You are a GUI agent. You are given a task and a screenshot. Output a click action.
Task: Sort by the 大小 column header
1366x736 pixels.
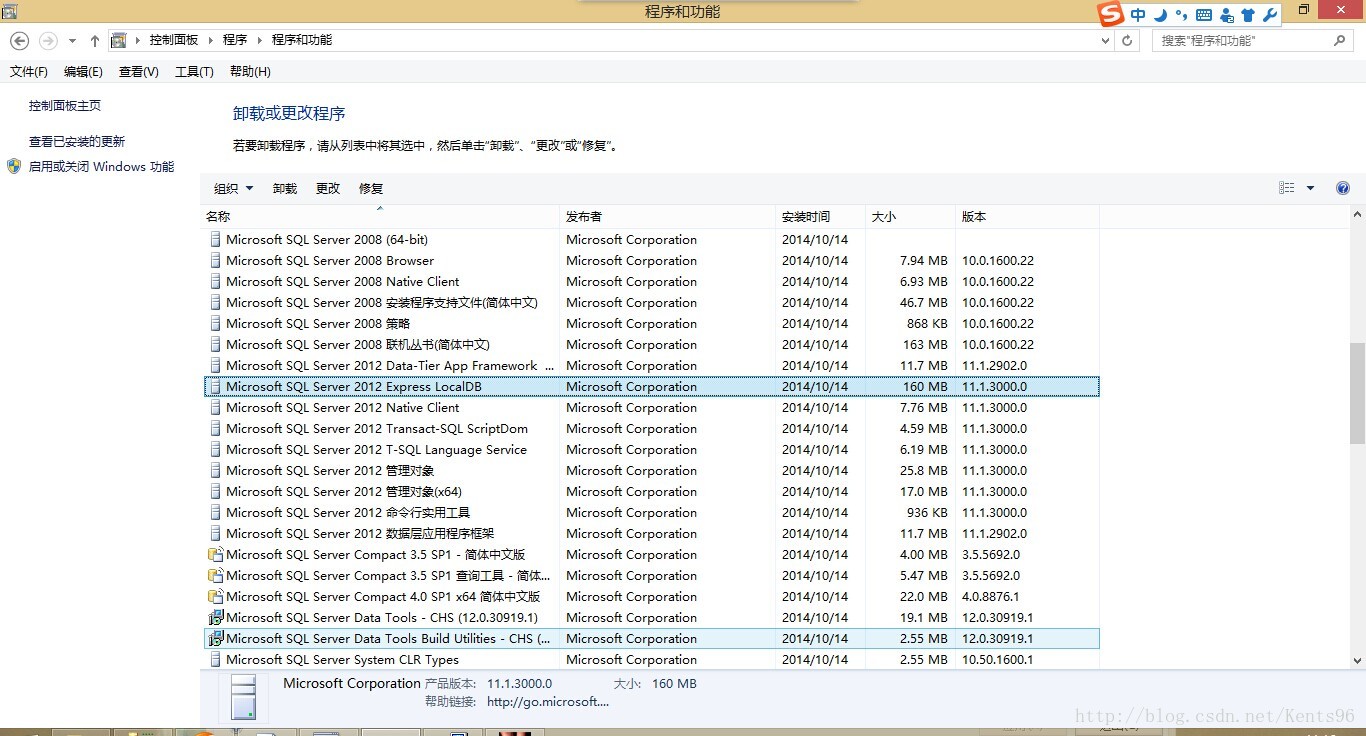point(910,217)
